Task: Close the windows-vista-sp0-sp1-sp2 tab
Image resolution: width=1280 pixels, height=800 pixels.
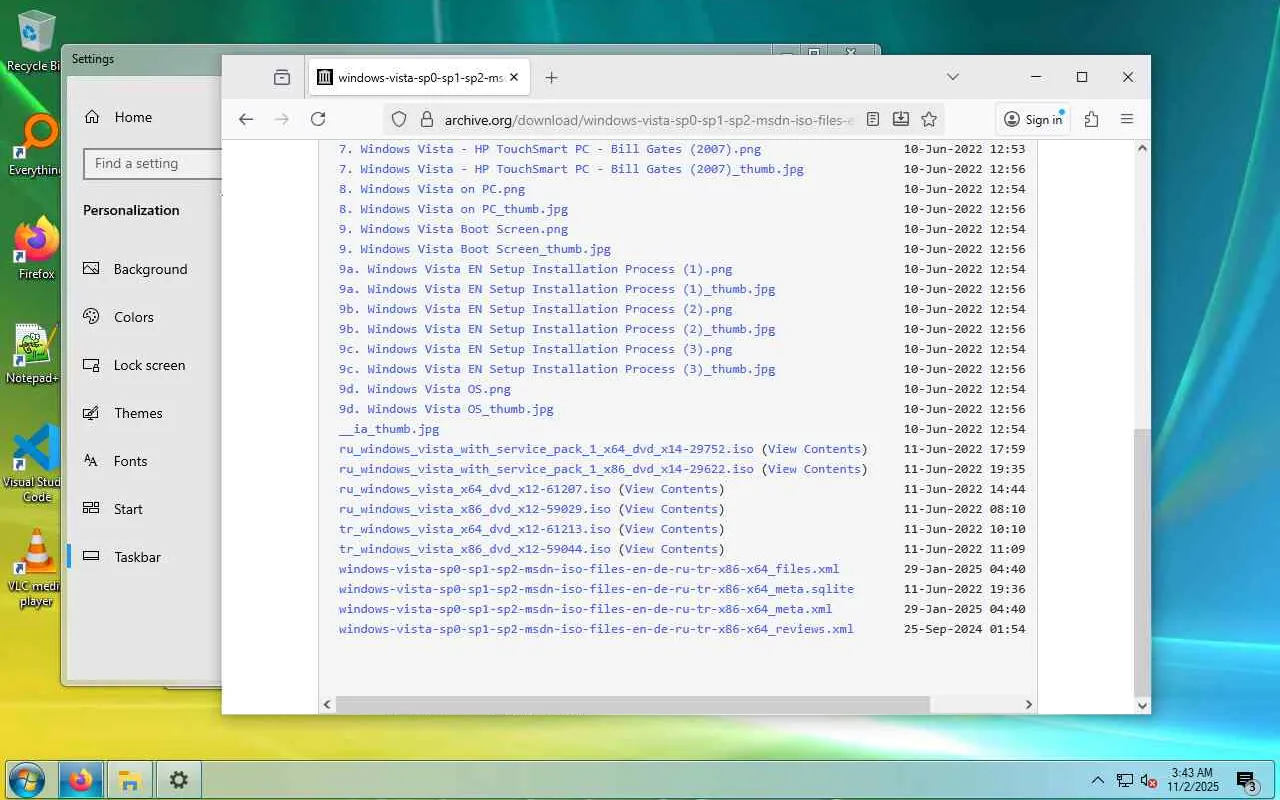Action: click(x=514, y=77)
